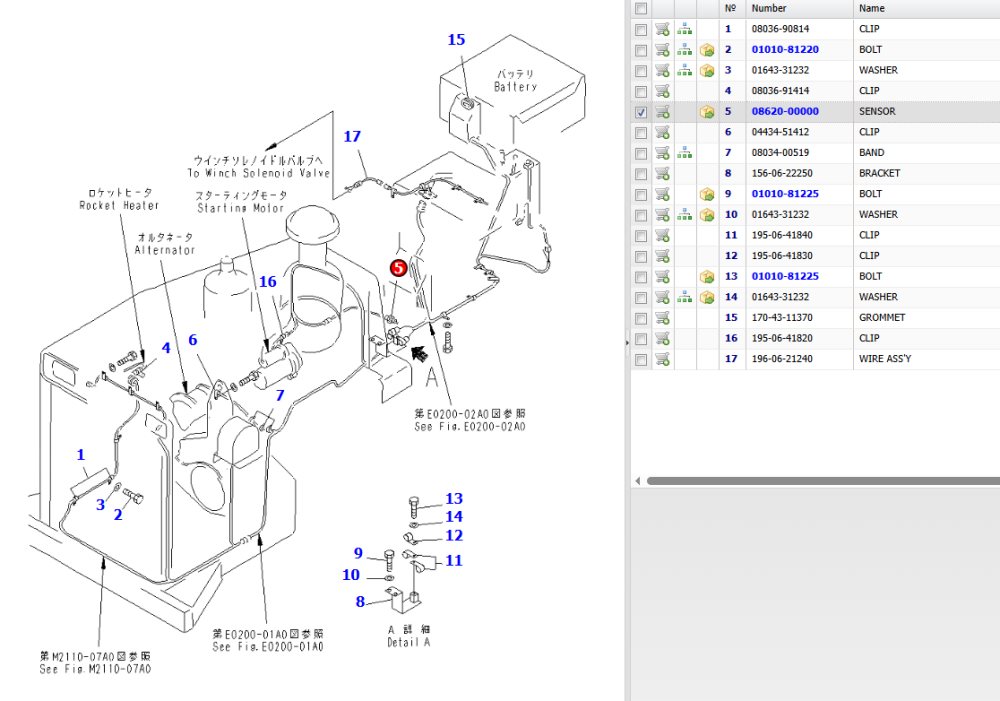This screenshot has height=701, width=1000.
Task: Sort by the Number column header
Action: pos(768,8)
